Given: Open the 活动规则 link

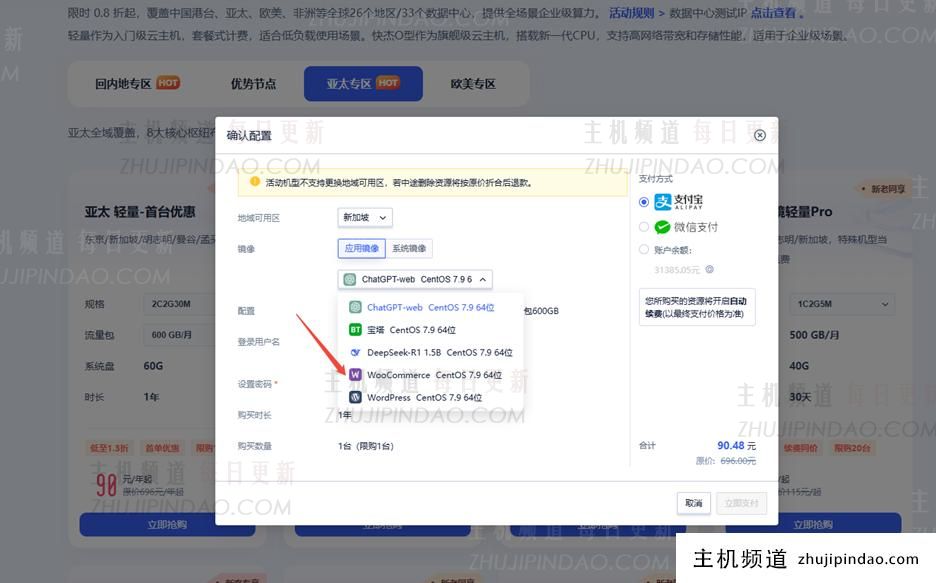Looking at the screenshot, I should tap(632, 13).
